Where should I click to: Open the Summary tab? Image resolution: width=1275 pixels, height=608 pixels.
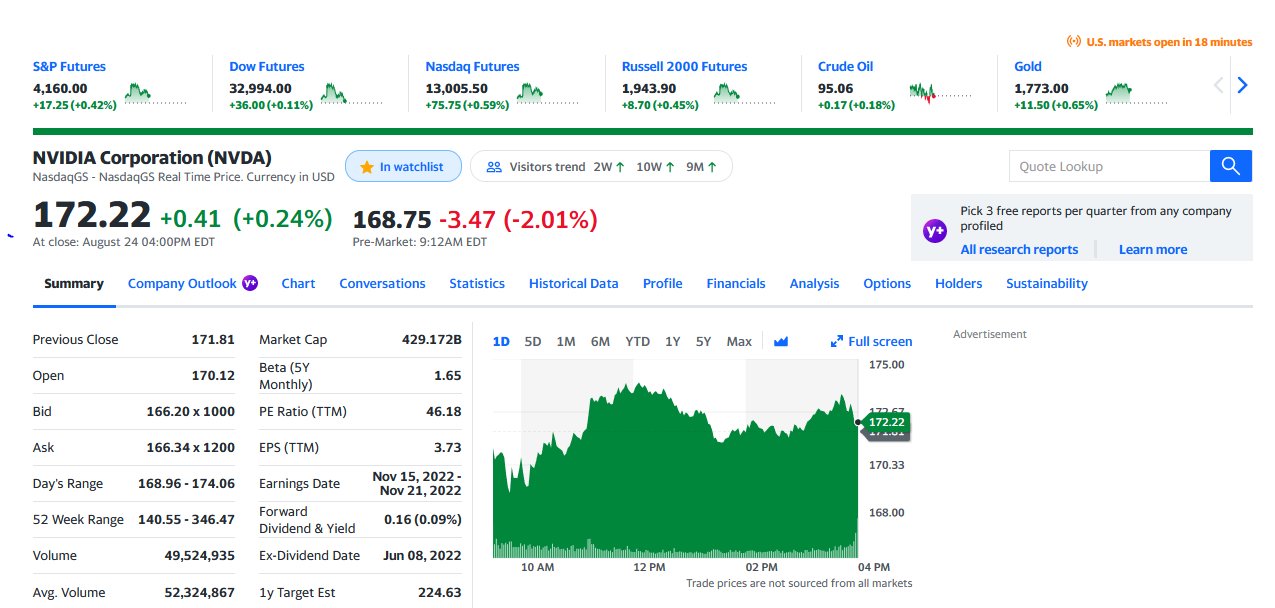pos(74,284)
